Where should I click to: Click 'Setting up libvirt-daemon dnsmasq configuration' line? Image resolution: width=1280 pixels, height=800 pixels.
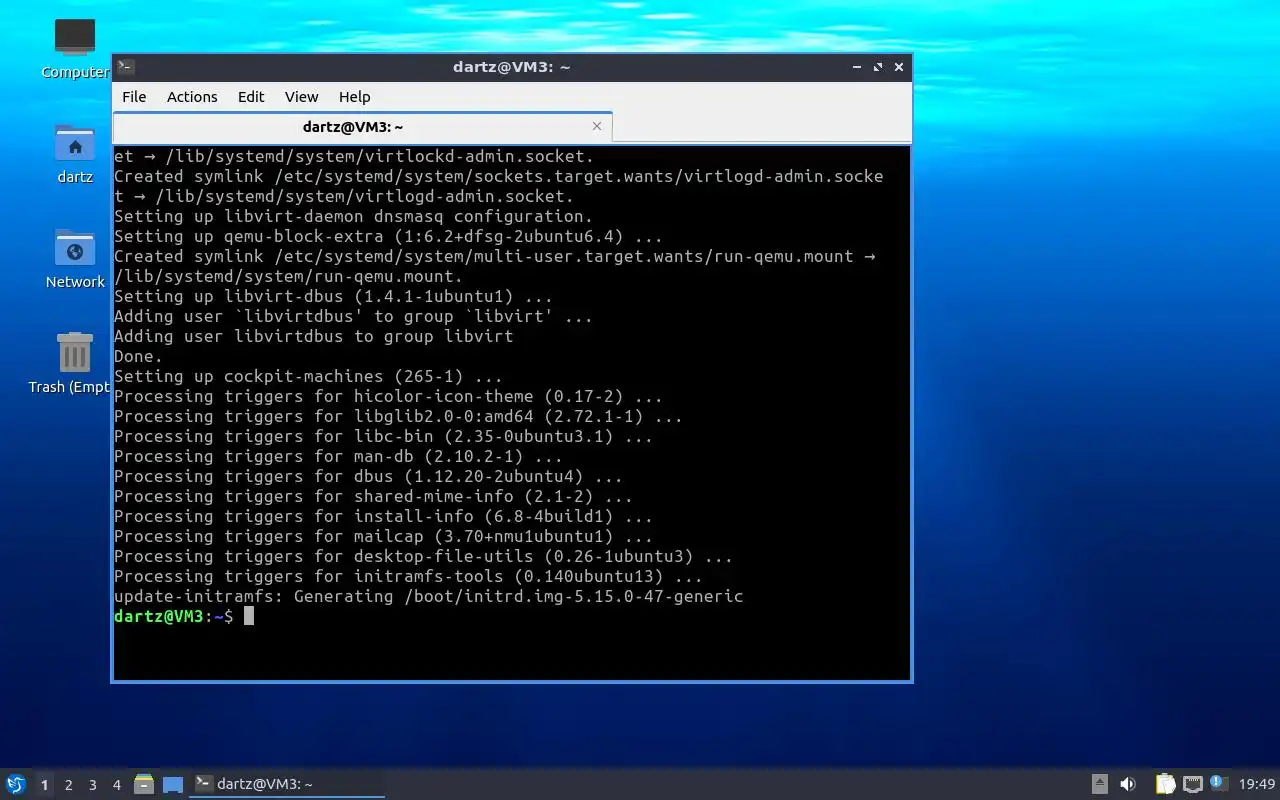(x=353, y=216)
